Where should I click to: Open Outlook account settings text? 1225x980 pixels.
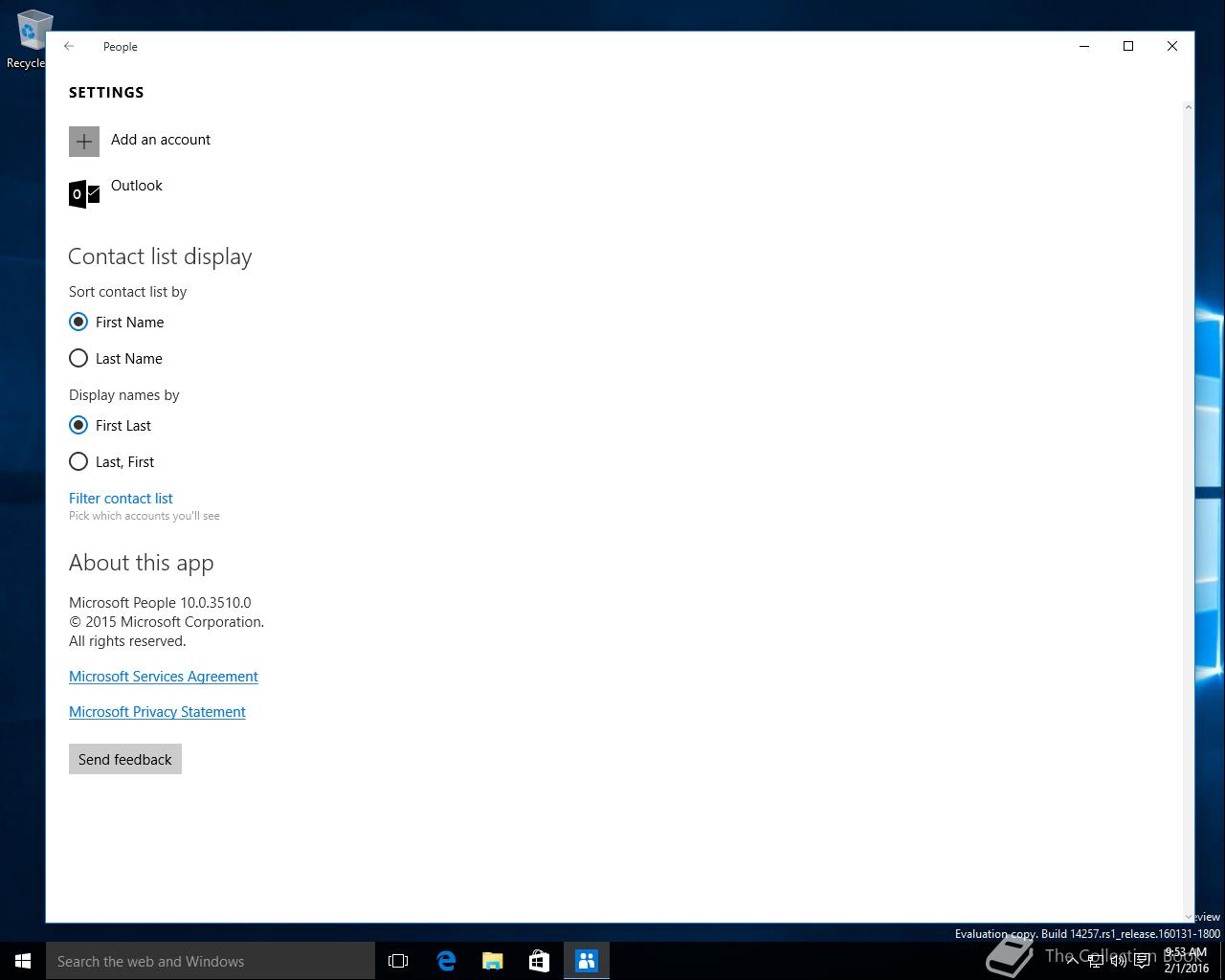coord(137,186)
